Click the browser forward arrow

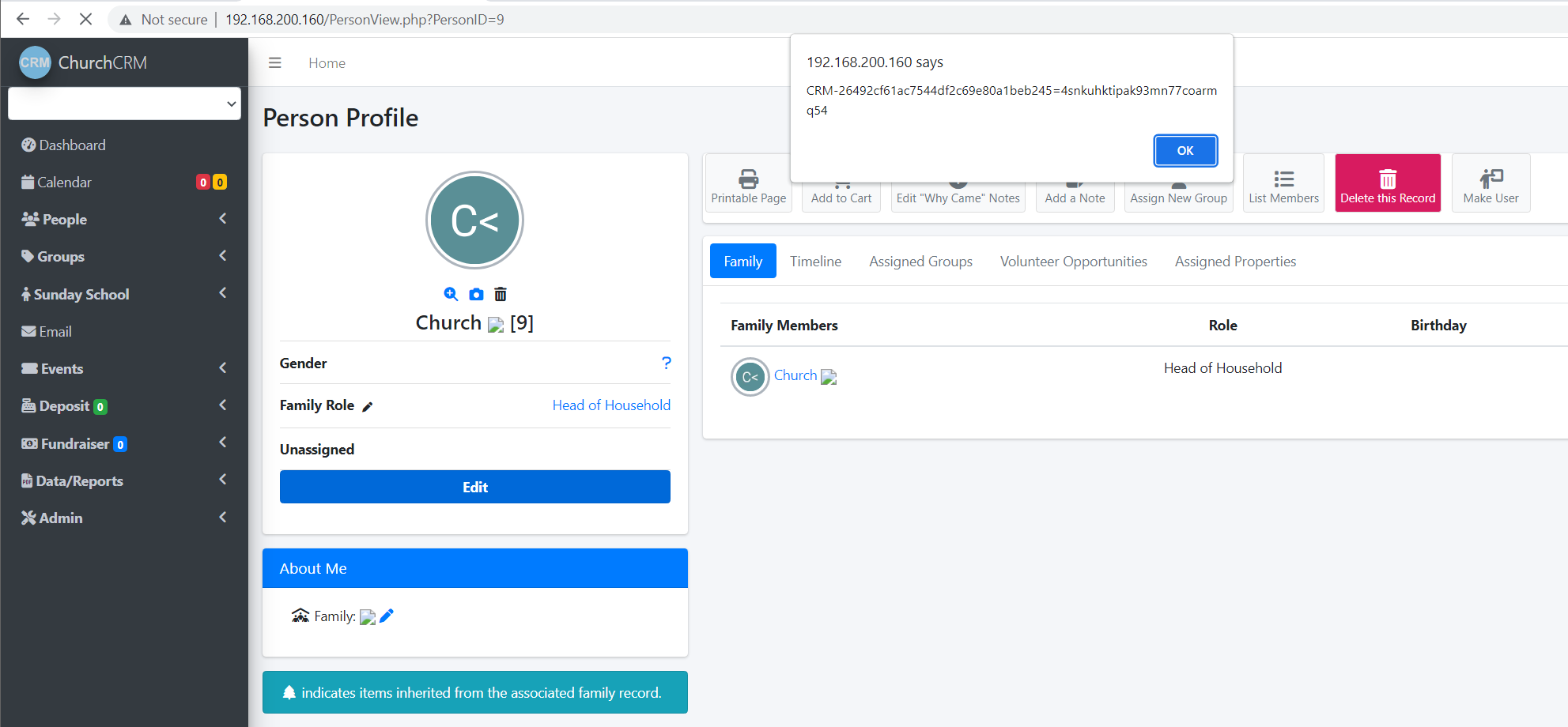(54, 19)
